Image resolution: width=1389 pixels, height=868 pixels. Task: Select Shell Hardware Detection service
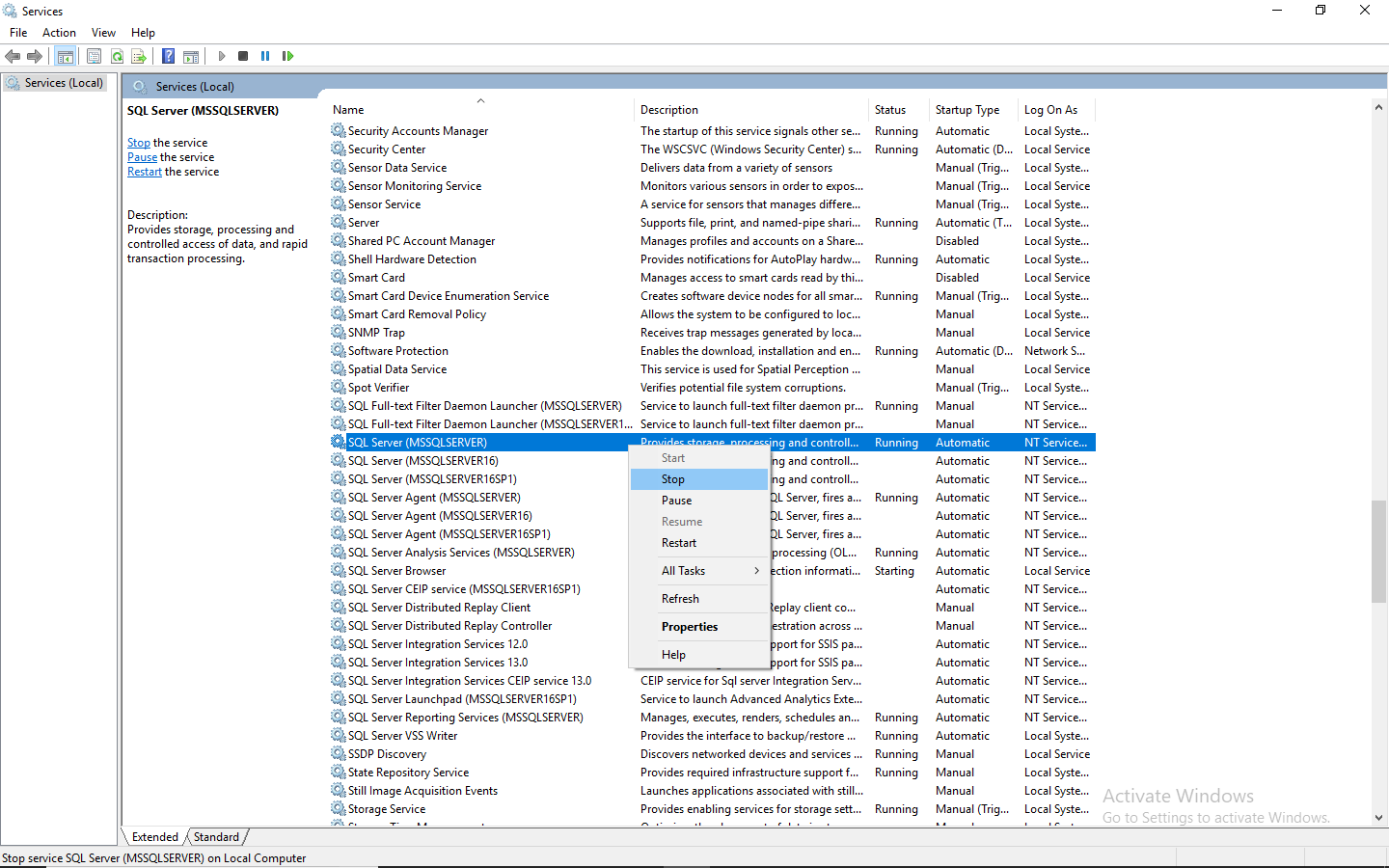[712, 259]
